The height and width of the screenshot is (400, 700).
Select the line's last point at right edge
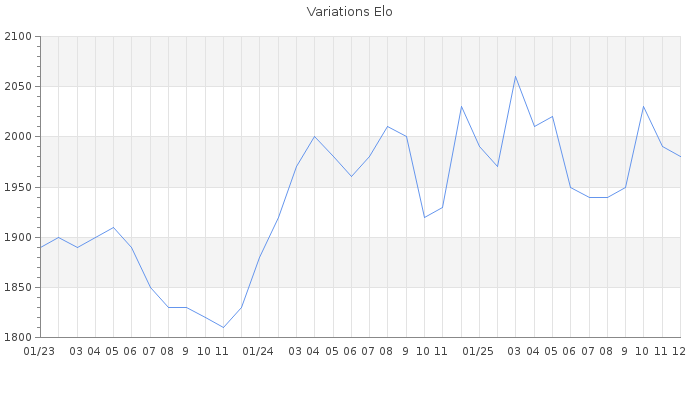tap(680, 157)
